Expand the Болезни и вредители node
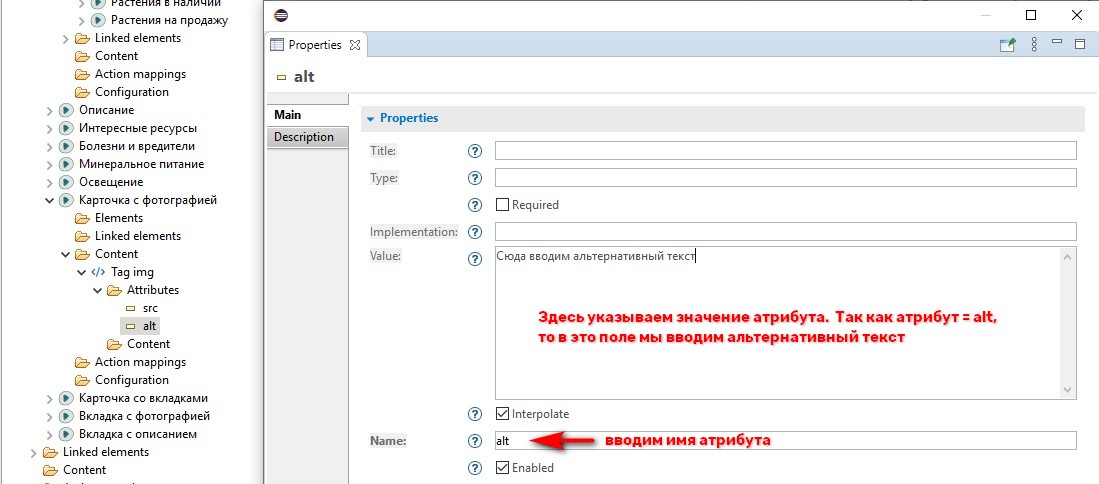 pyautogui.click(x=50, y=146)
